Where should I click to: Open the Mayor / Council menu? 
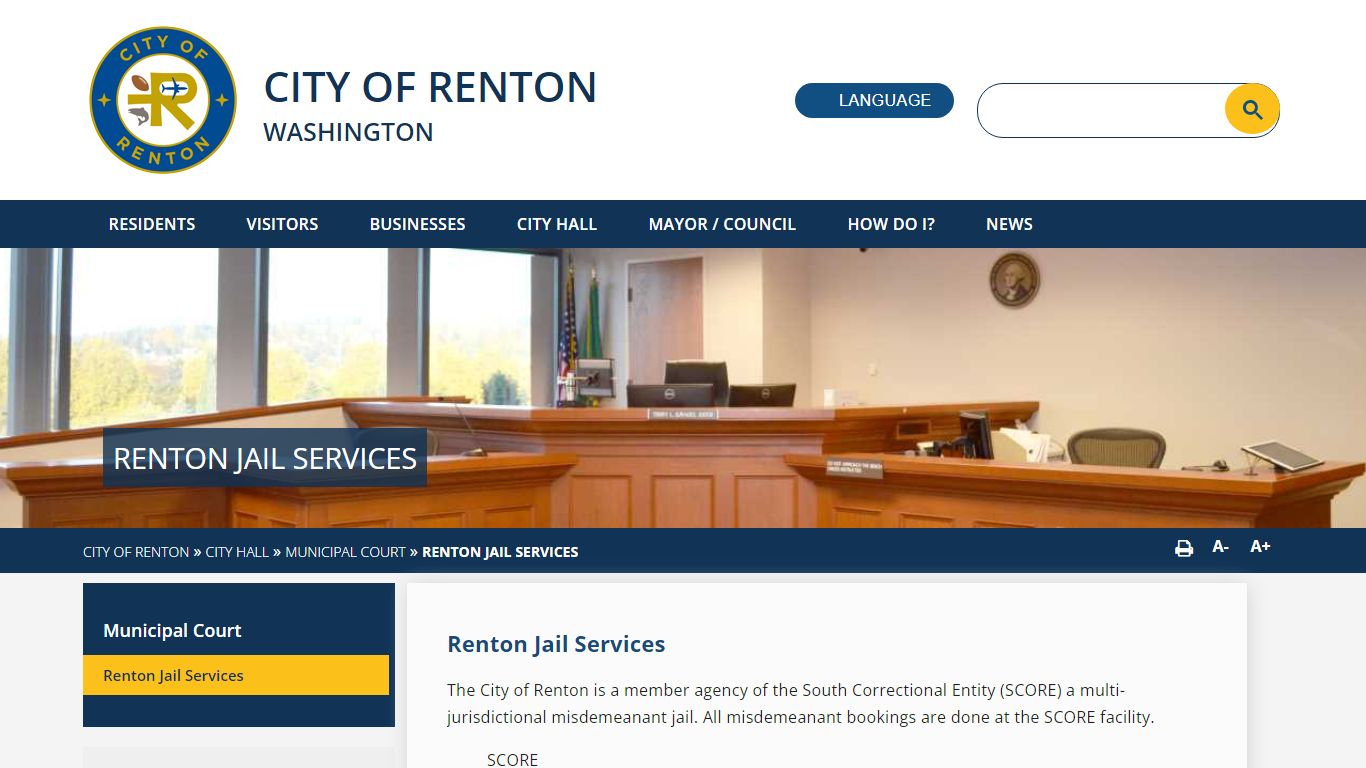pyautogui.click(x=722, y=224)
